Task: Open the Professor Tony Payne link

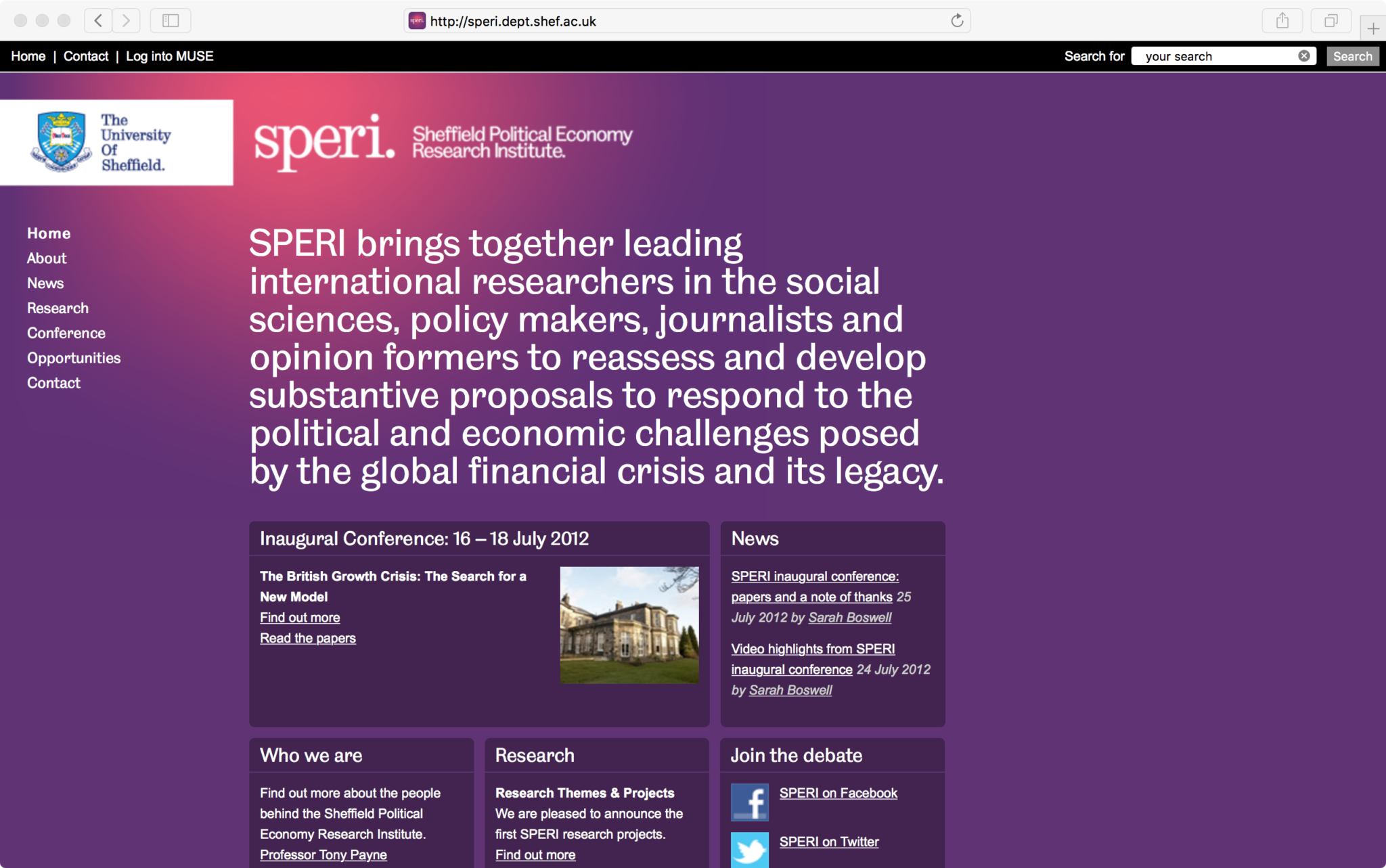Action: coord(323,855)
